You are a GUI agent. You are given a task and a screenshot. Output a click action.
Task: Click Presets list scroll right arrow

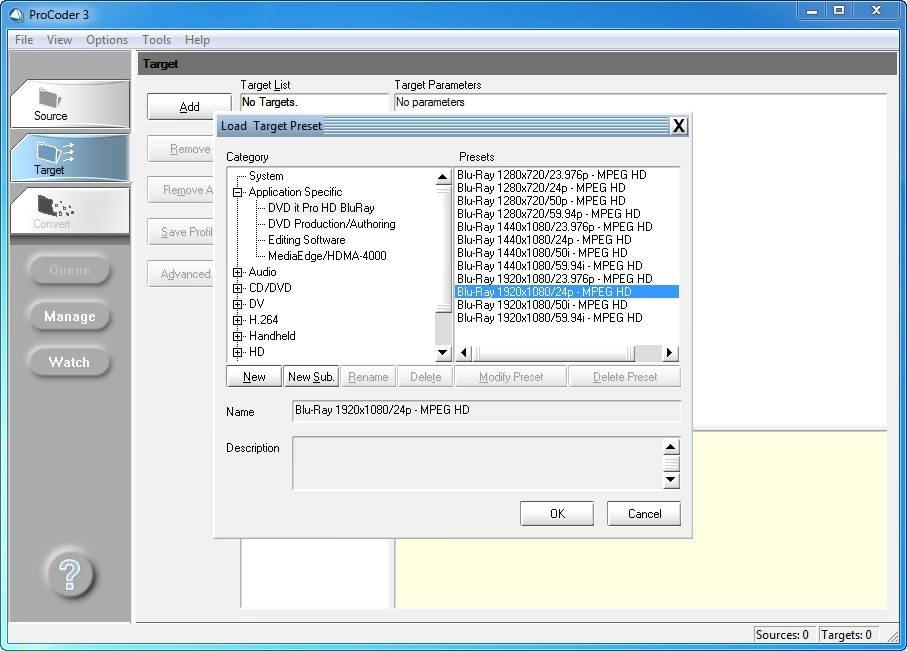tap(670, 352)
